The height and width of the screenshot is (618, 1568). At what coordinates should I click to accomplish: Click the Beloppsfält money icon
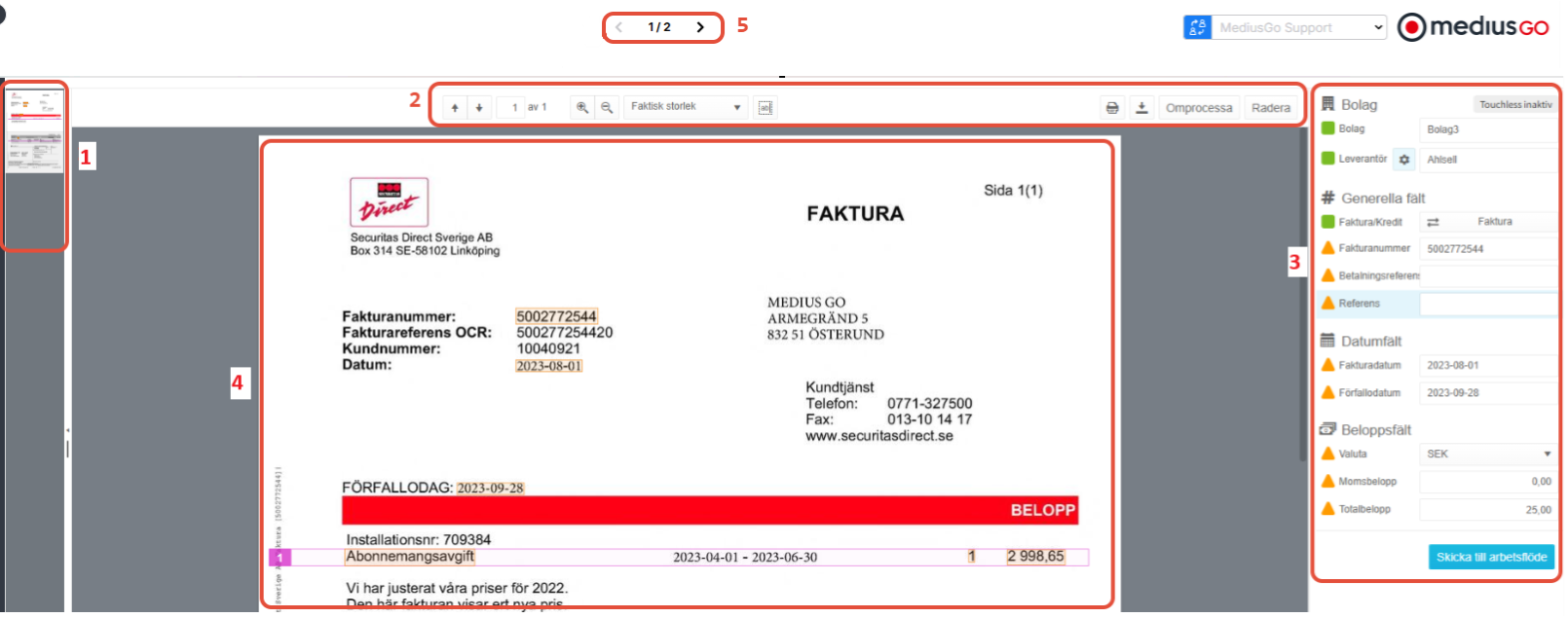(x=1327, y=429)
